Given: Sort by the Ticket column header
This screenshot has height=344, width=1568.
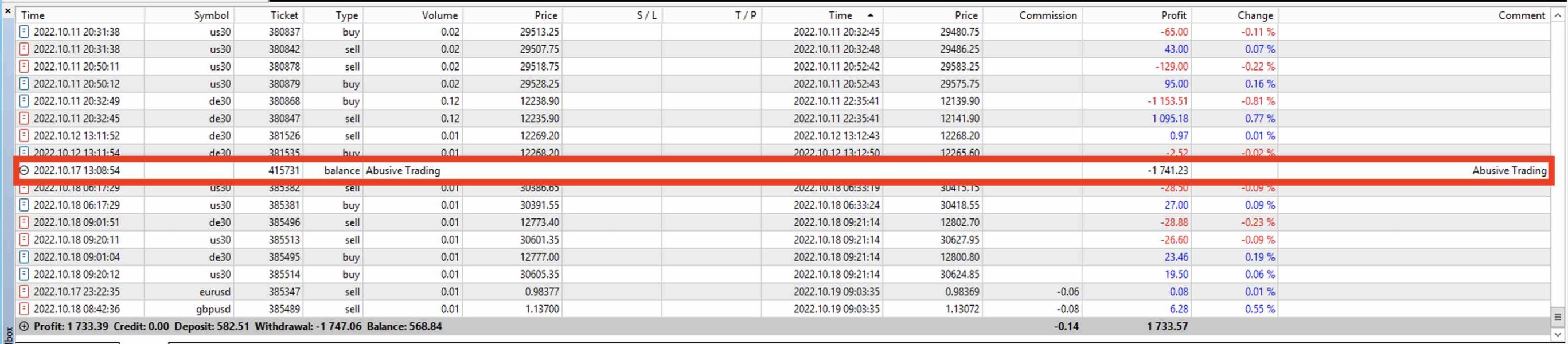Looking at the screenshot, I should coord(284,15).
